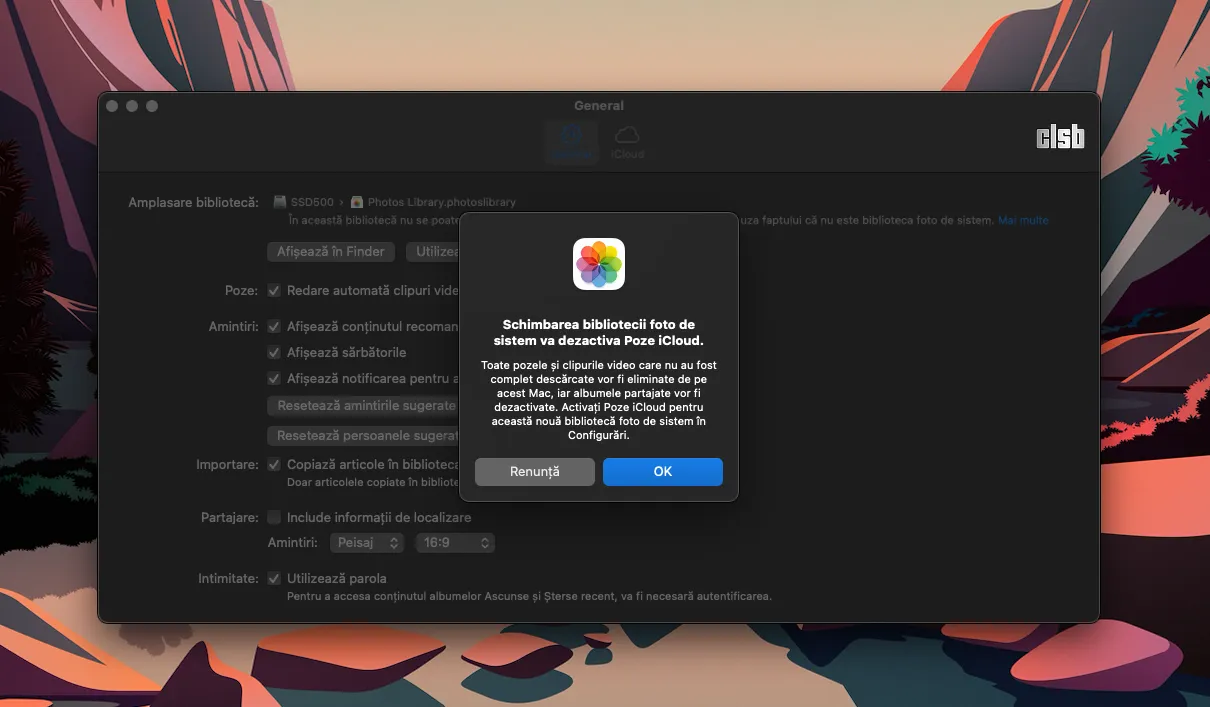This screenshot has width=1210, height=707.
Task: Close the General settings window
Action: 112,106
